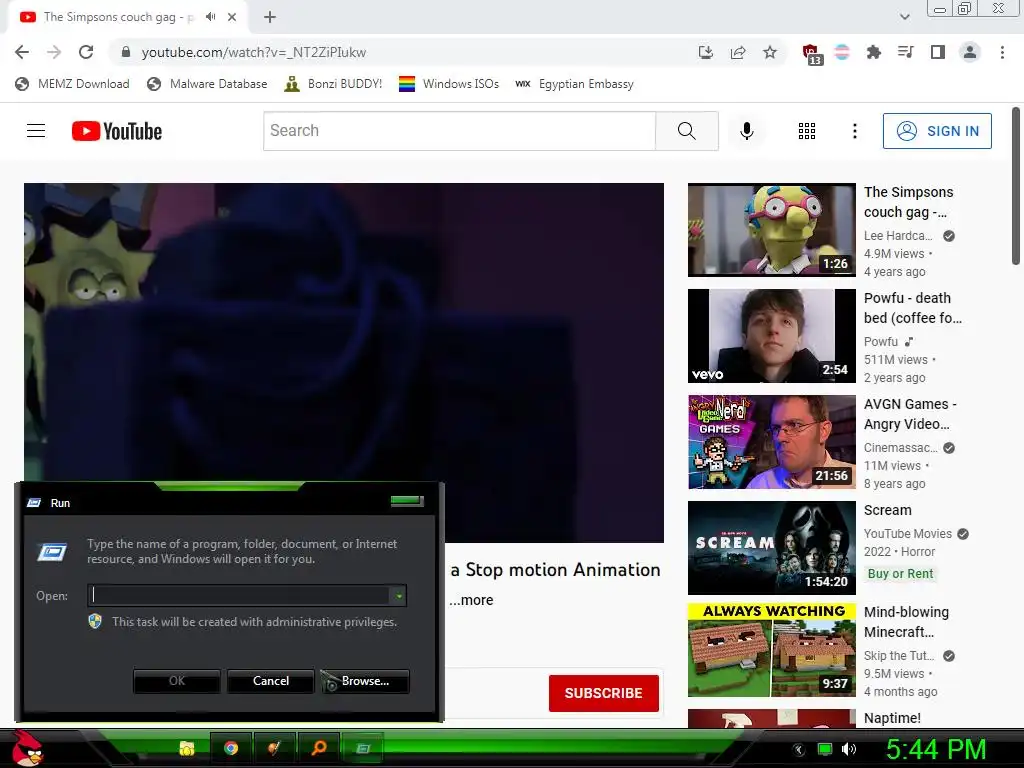1024x768 pixels.
Task: Open Always Watching Minecraft thumbnail
Action: 771,650
